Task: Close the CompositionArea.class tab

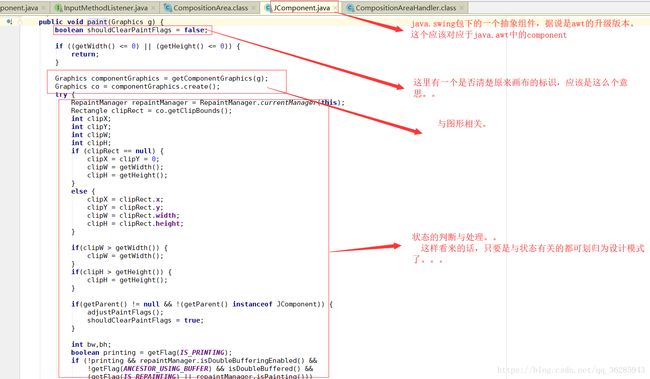Action: click(254, 8)
